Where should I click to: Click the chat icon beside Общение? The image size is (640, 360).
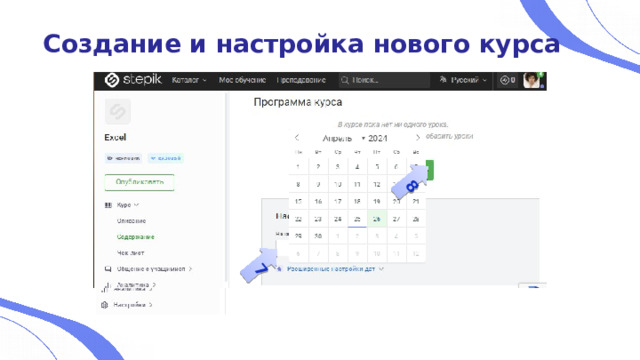coord(108,269)
